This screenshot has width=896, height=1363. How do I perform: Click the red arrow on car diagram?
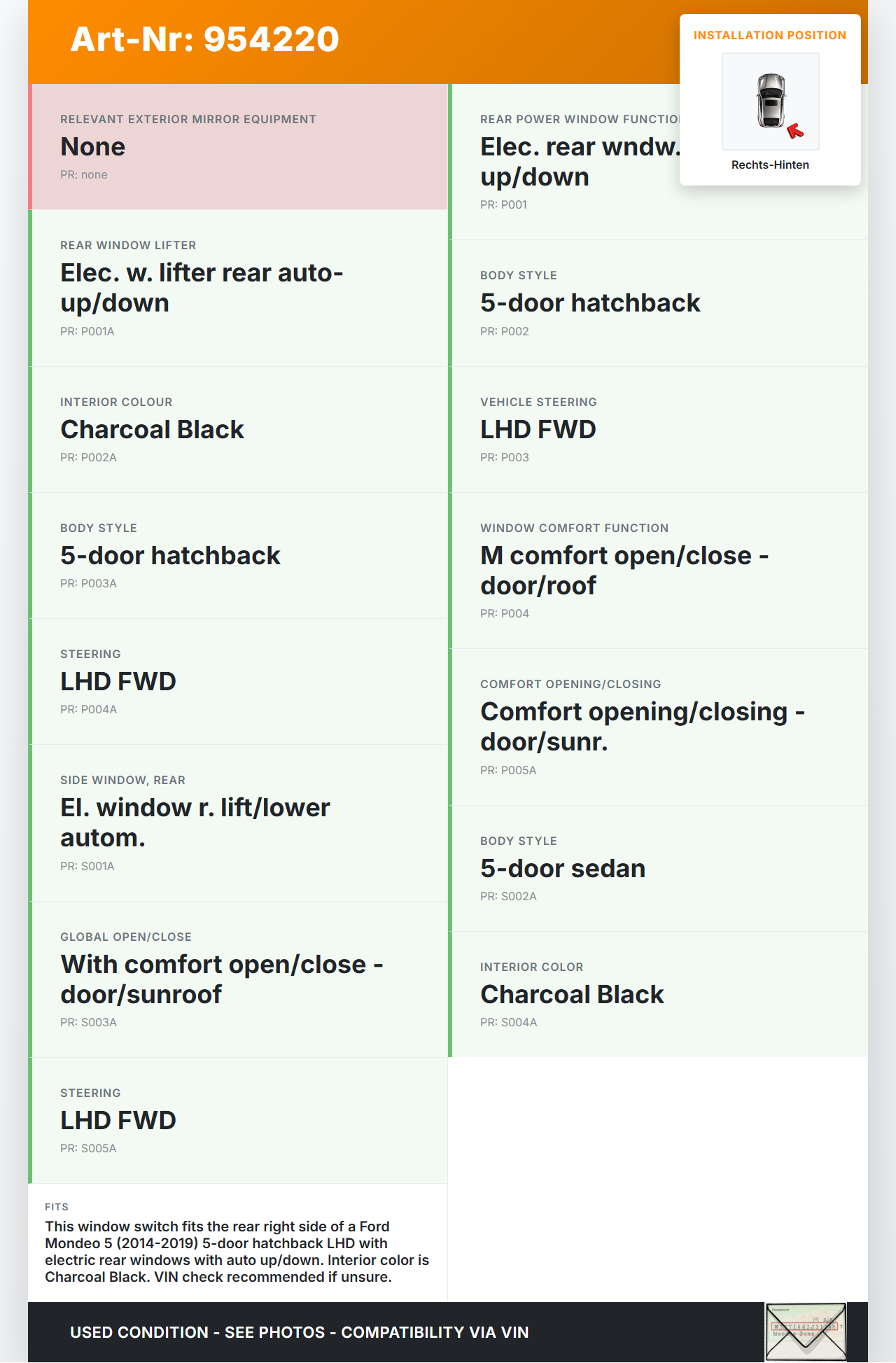coord(795,131)
